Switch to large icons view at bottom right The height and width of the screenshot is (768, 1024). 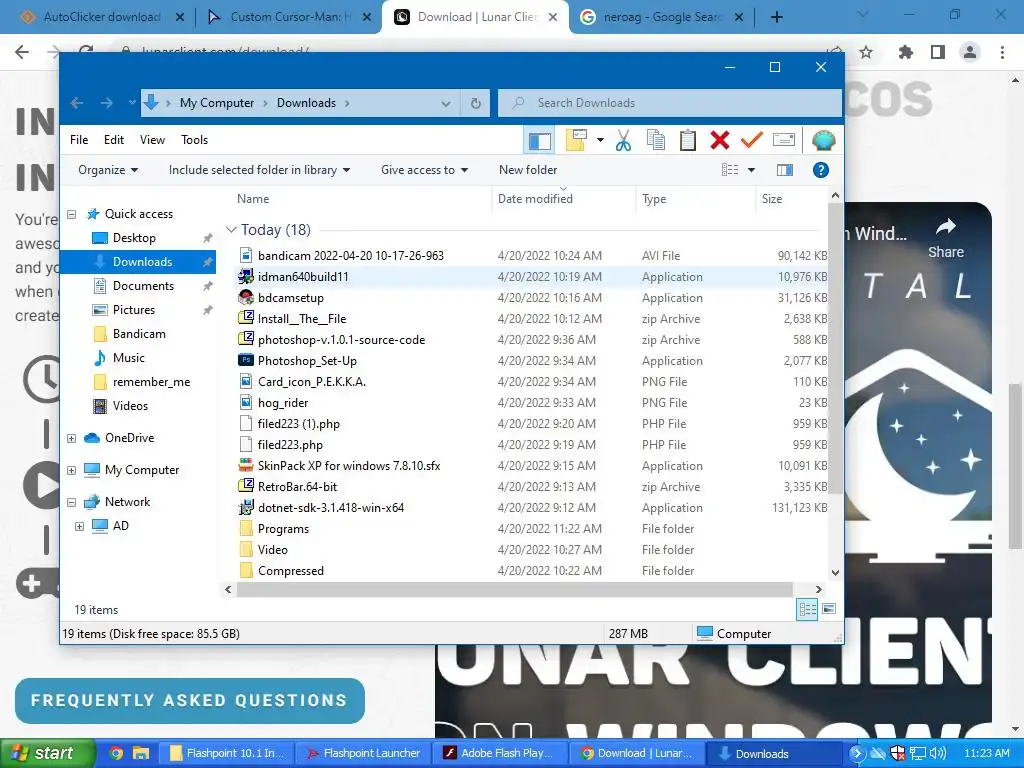[x=829, y=609]
